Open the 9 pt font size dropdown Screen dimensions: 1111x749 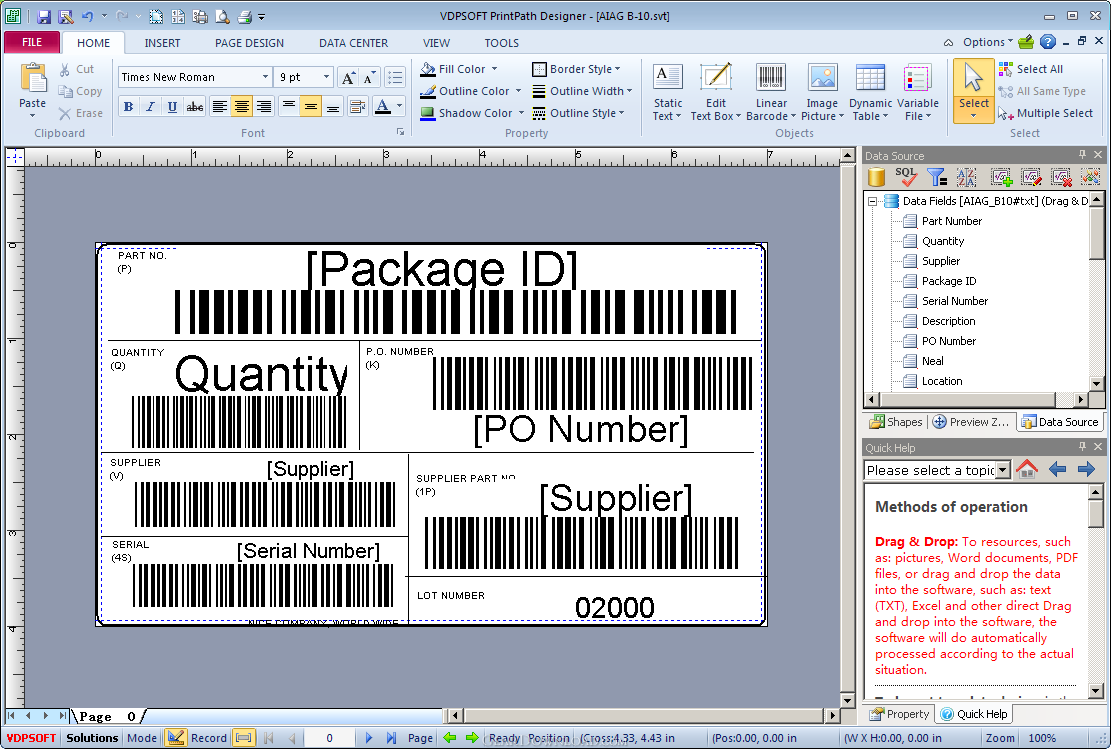[x=326, y=77]
